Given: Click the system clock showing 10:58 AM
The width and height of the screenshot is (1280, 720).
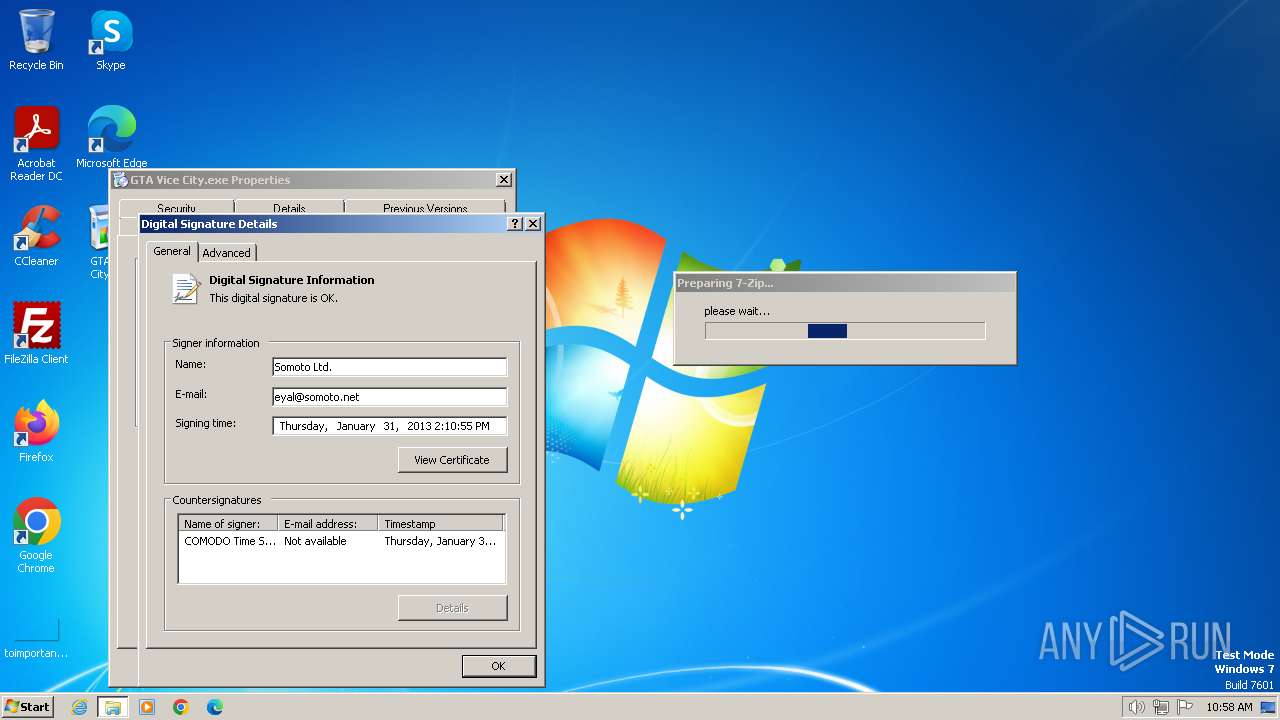Looking at the screenshot, I should click(1229, 707).
